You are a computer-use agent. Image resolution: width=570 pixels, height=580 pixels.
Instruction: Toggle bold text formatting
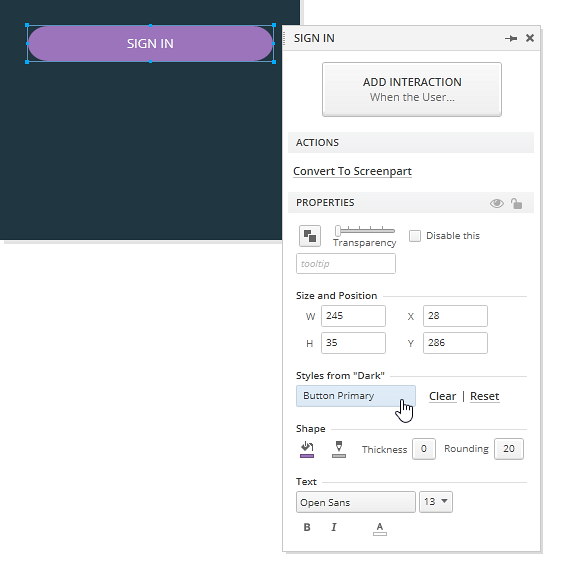click(x=307, y=527)
